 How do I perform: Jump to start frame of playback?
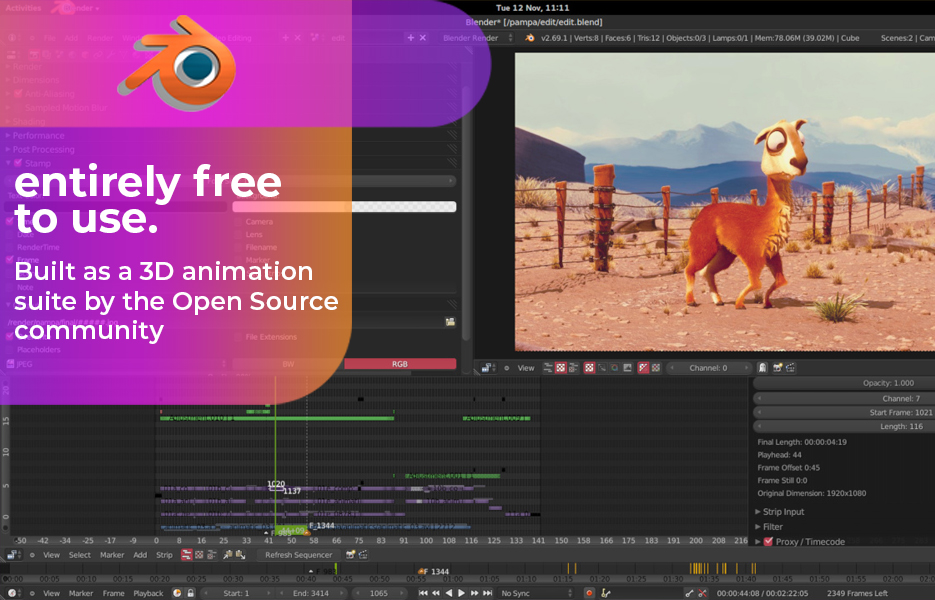[x=423, y=593]
